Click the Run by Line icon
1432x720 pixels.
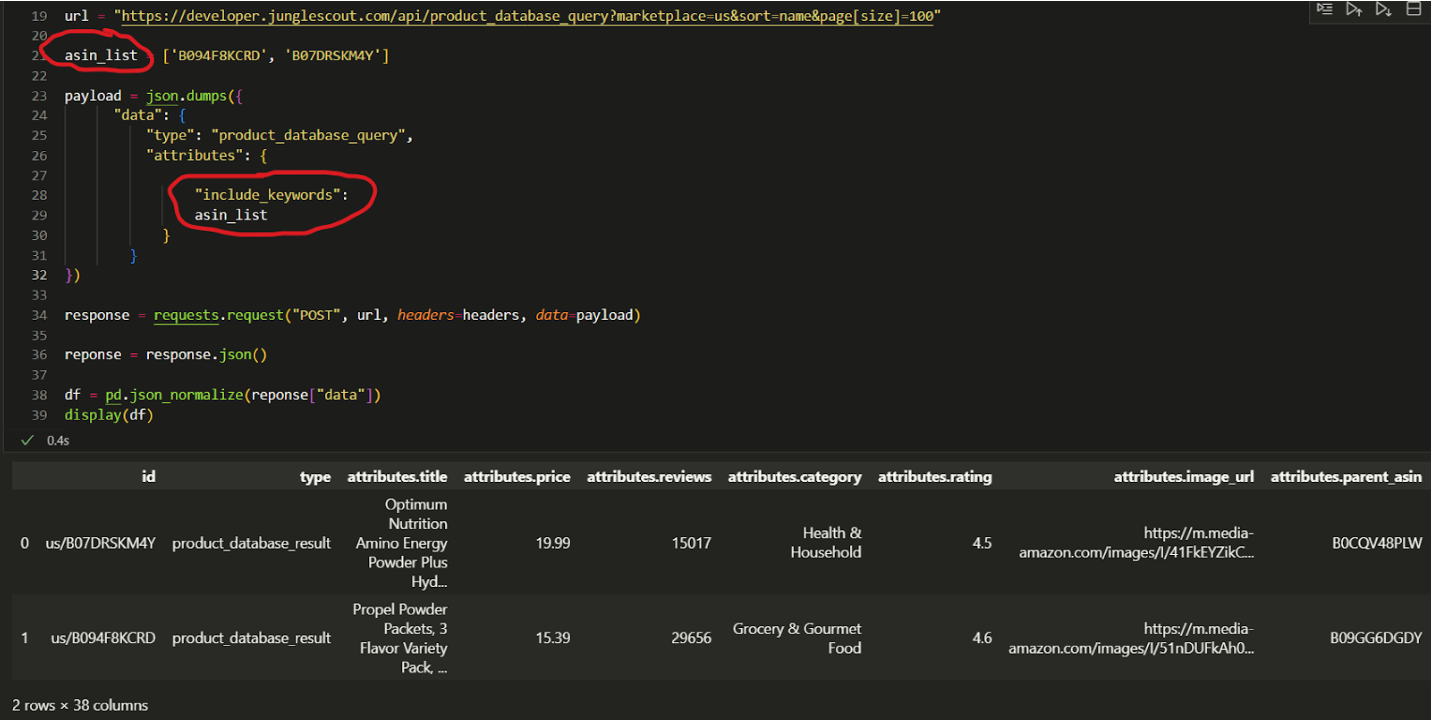pyautogui.click(x=1324, y=9)
